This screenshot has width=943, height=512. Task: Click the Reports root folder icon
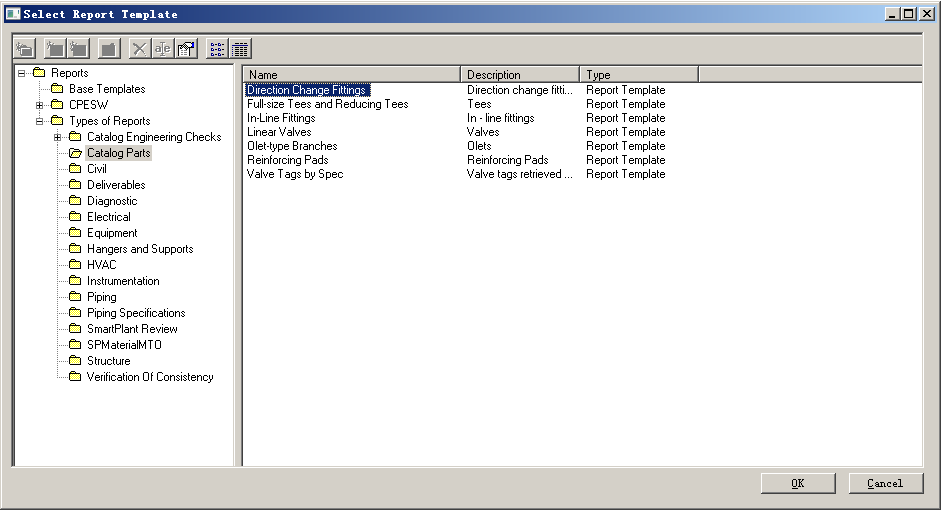pos(39,73)
